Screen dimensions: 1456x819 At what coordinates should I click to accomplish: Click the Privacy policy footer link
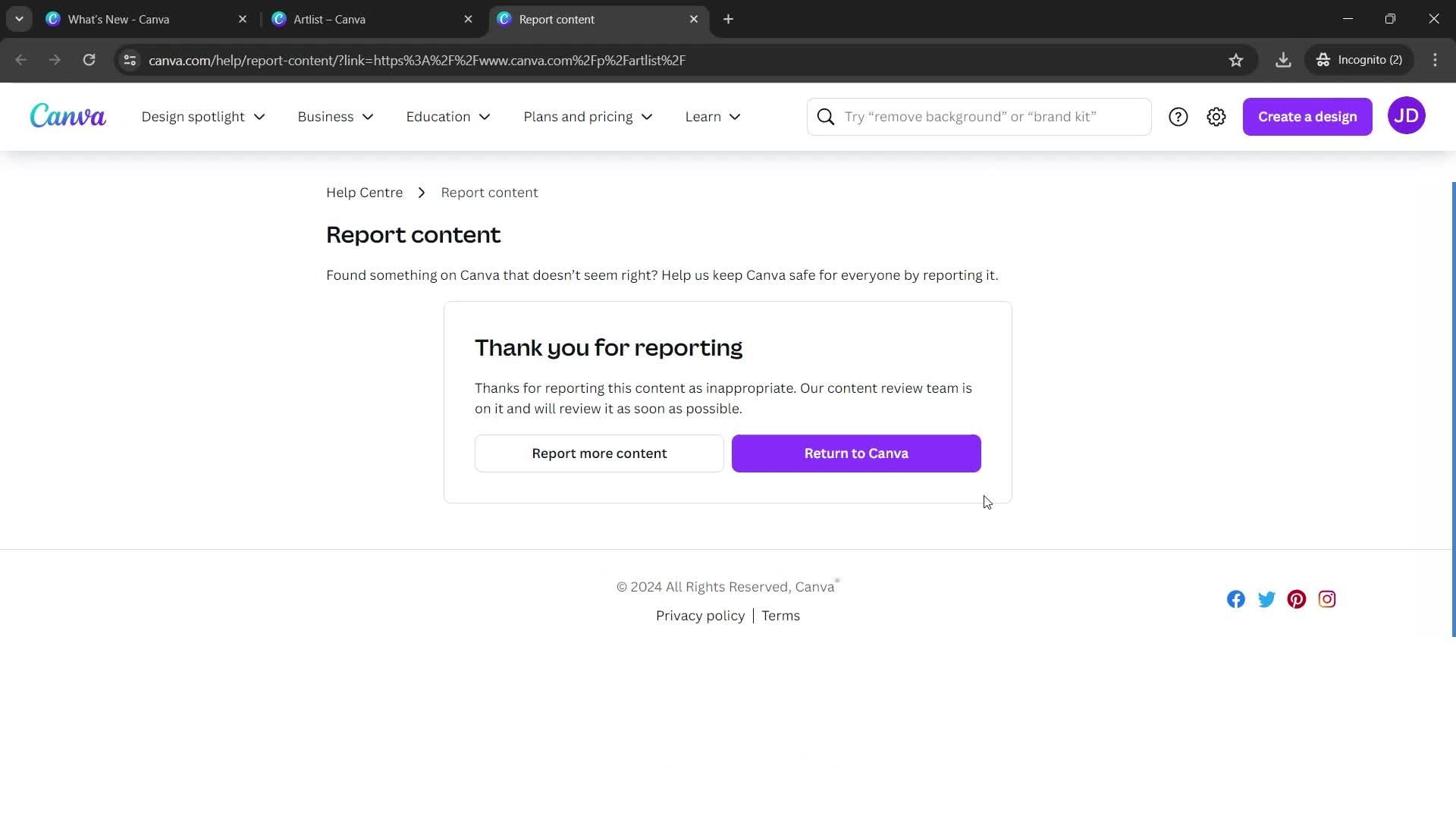coord(700,615)
